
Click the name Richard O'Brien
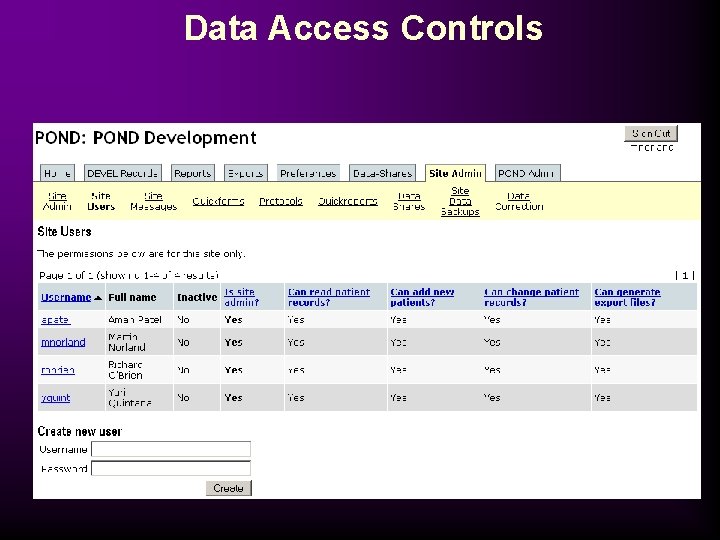pyautogui.click(x=125, y=370)
